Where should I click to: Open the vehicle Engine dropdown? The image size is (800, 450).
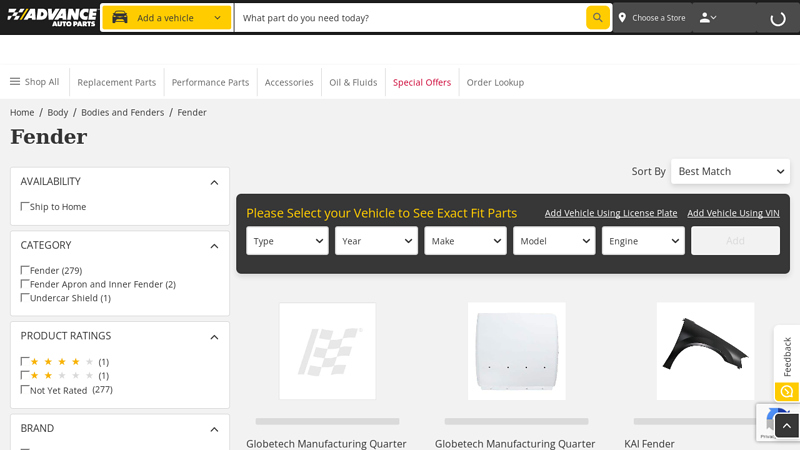643,241
